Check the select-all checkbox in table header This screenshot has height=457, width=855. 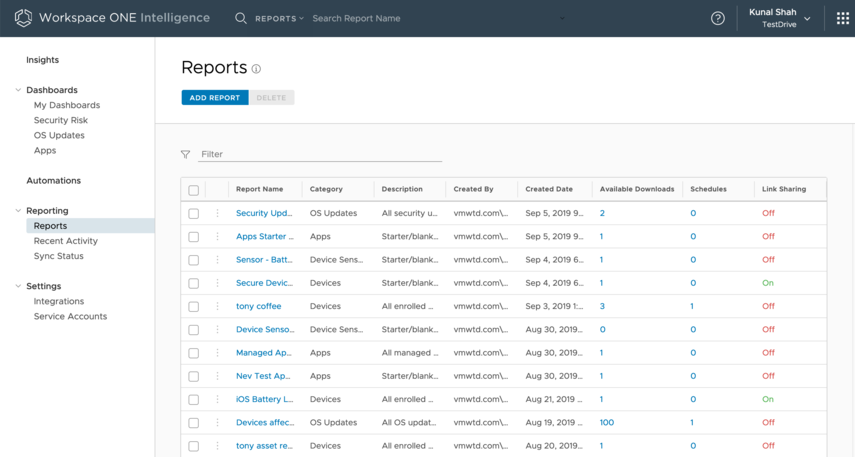(194, 190)
